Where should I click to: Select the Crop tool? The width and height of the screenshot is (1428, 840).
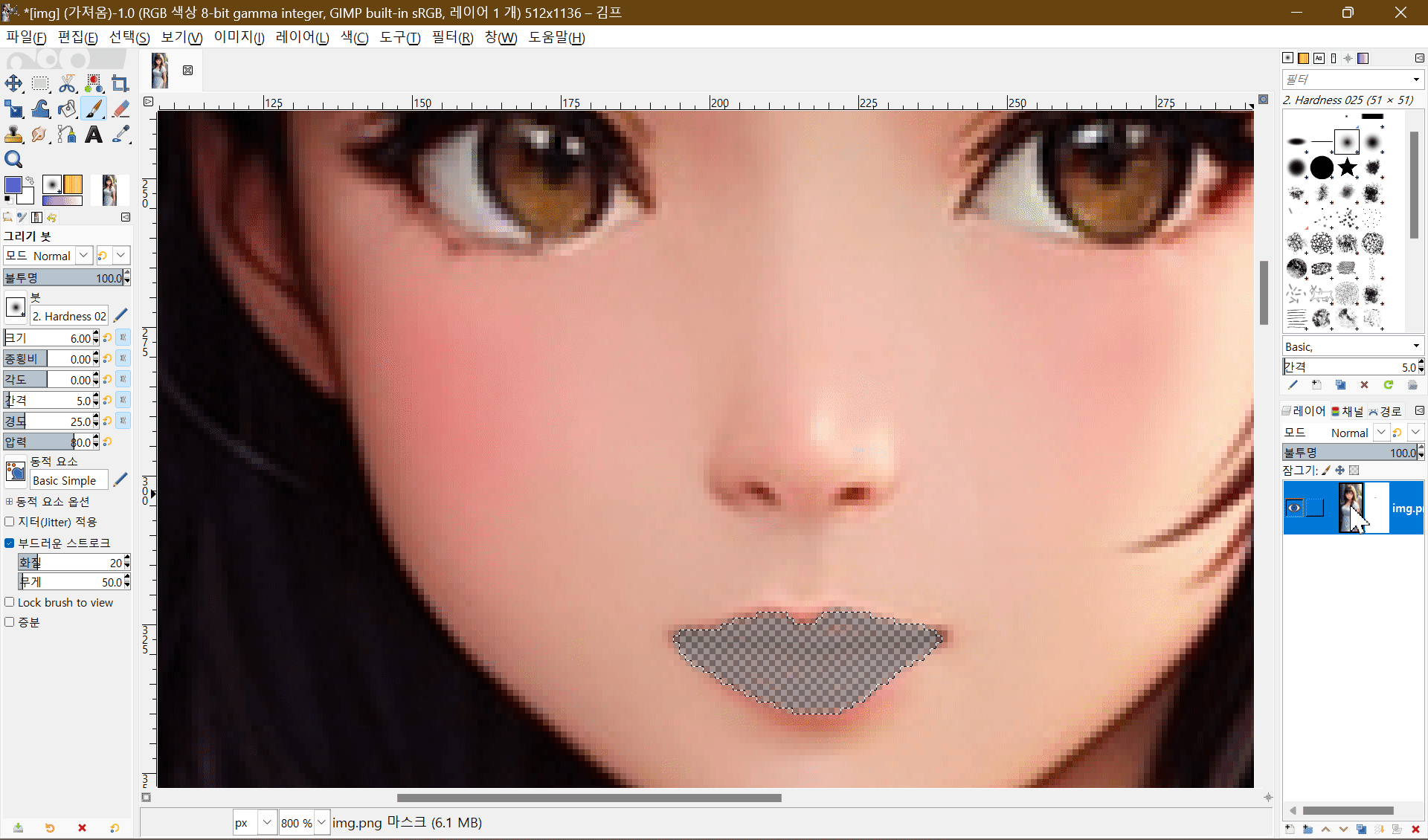click(x=120, y=83)
